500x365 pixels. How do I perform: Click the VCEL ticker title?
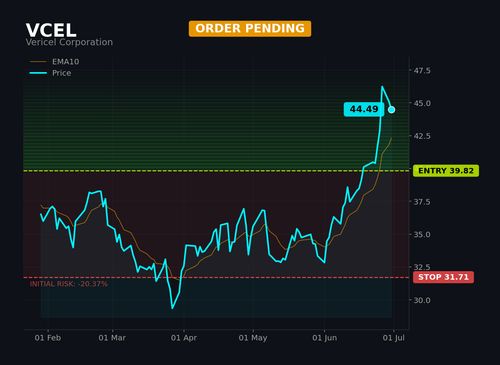[51, 31]
